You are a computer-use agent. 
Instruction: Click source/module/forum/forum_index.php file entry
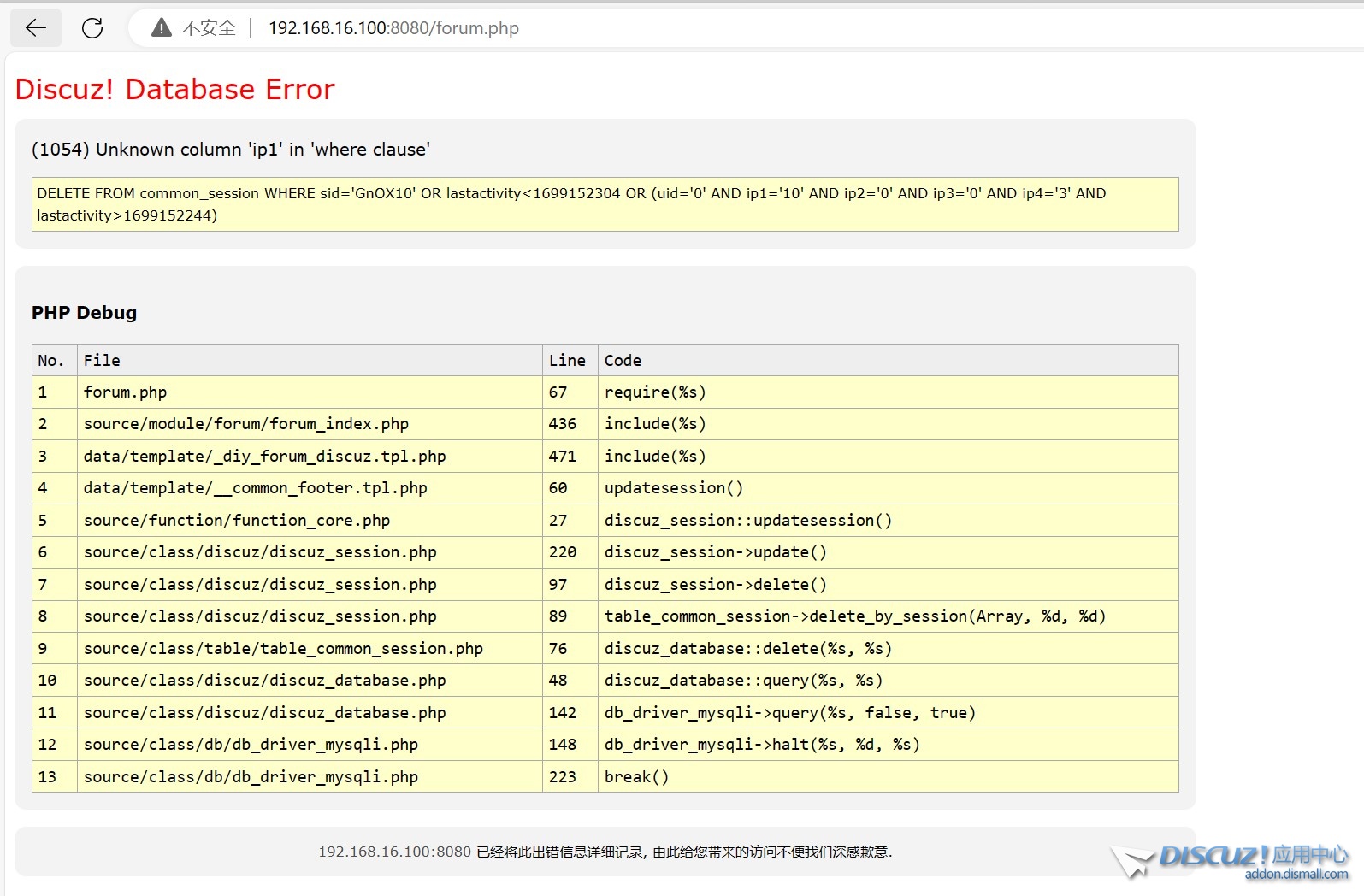click(245, 424)
